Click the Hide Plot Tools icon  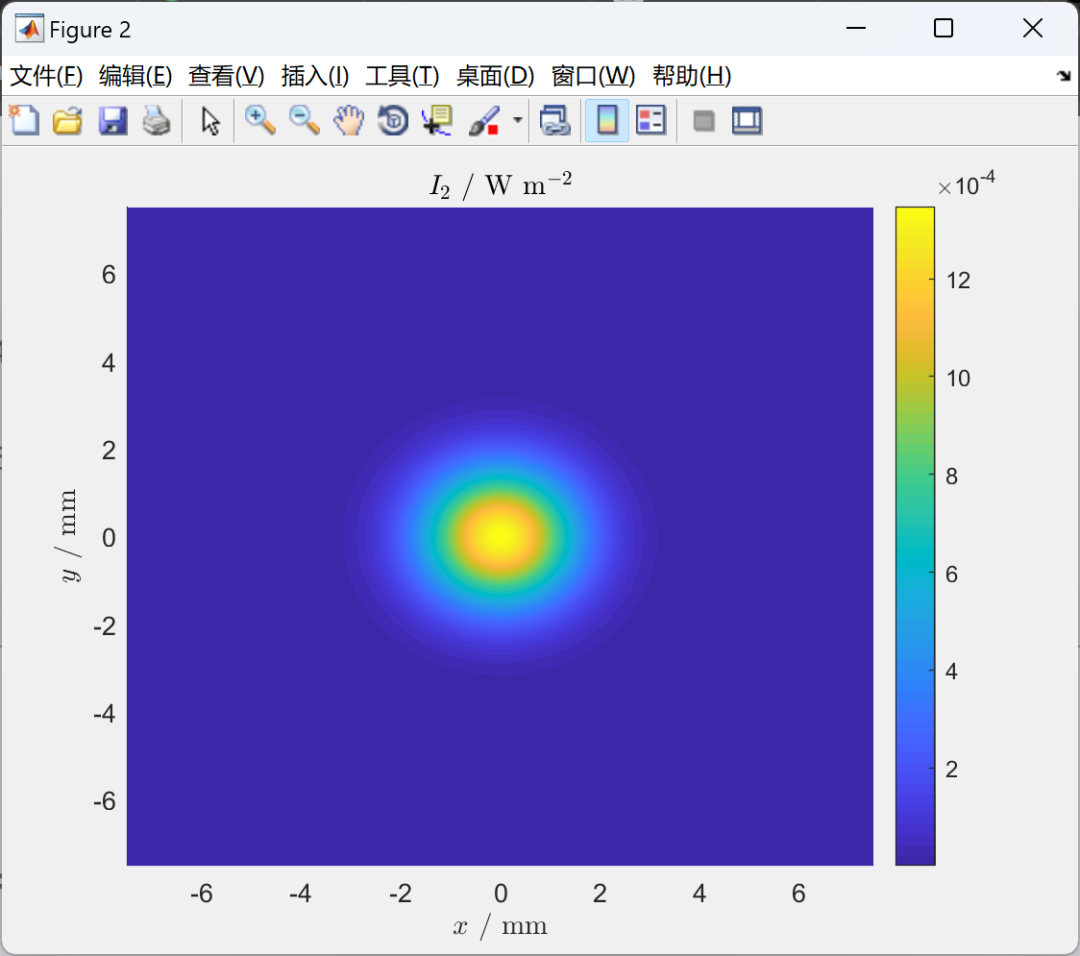(x=703, y=121)
